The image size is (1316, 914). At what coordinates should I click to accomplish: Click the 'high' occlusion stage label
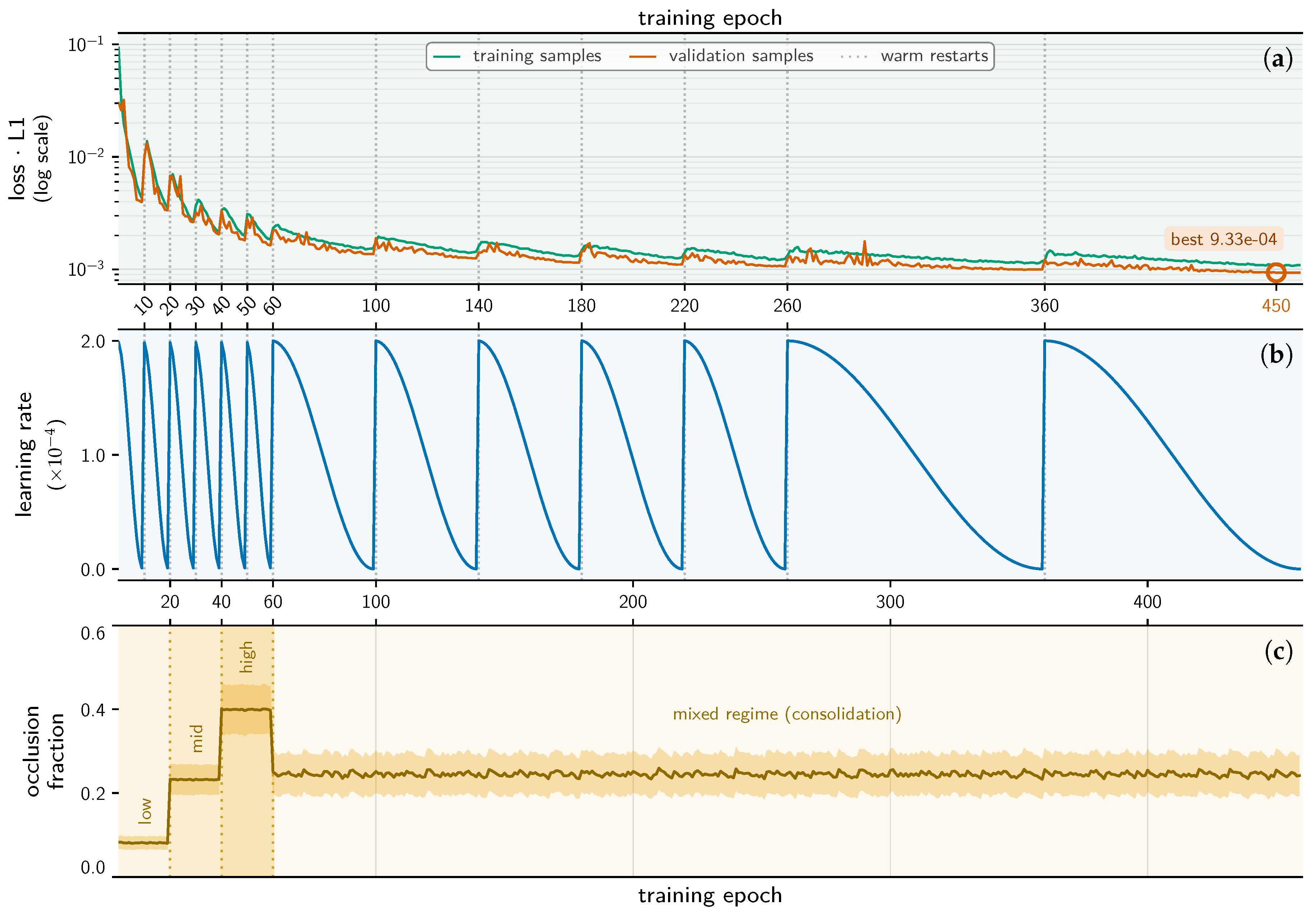(x=246, y=657)
